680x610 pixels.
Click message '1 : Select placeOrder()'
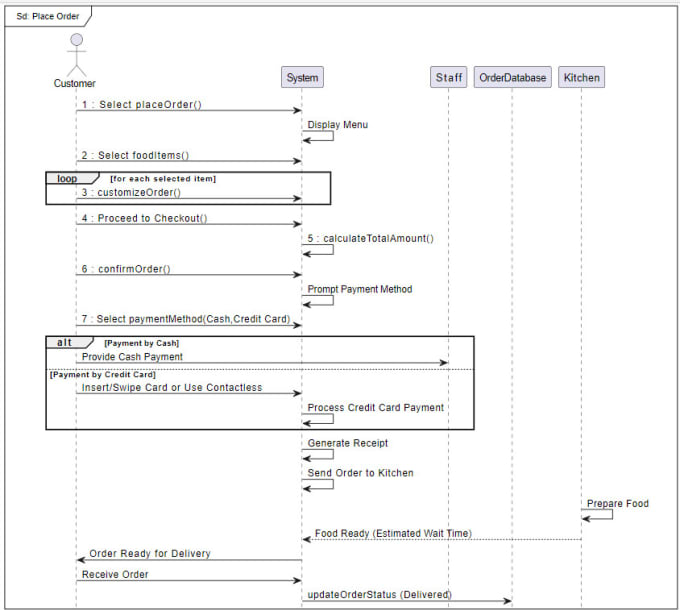(141, 104)
